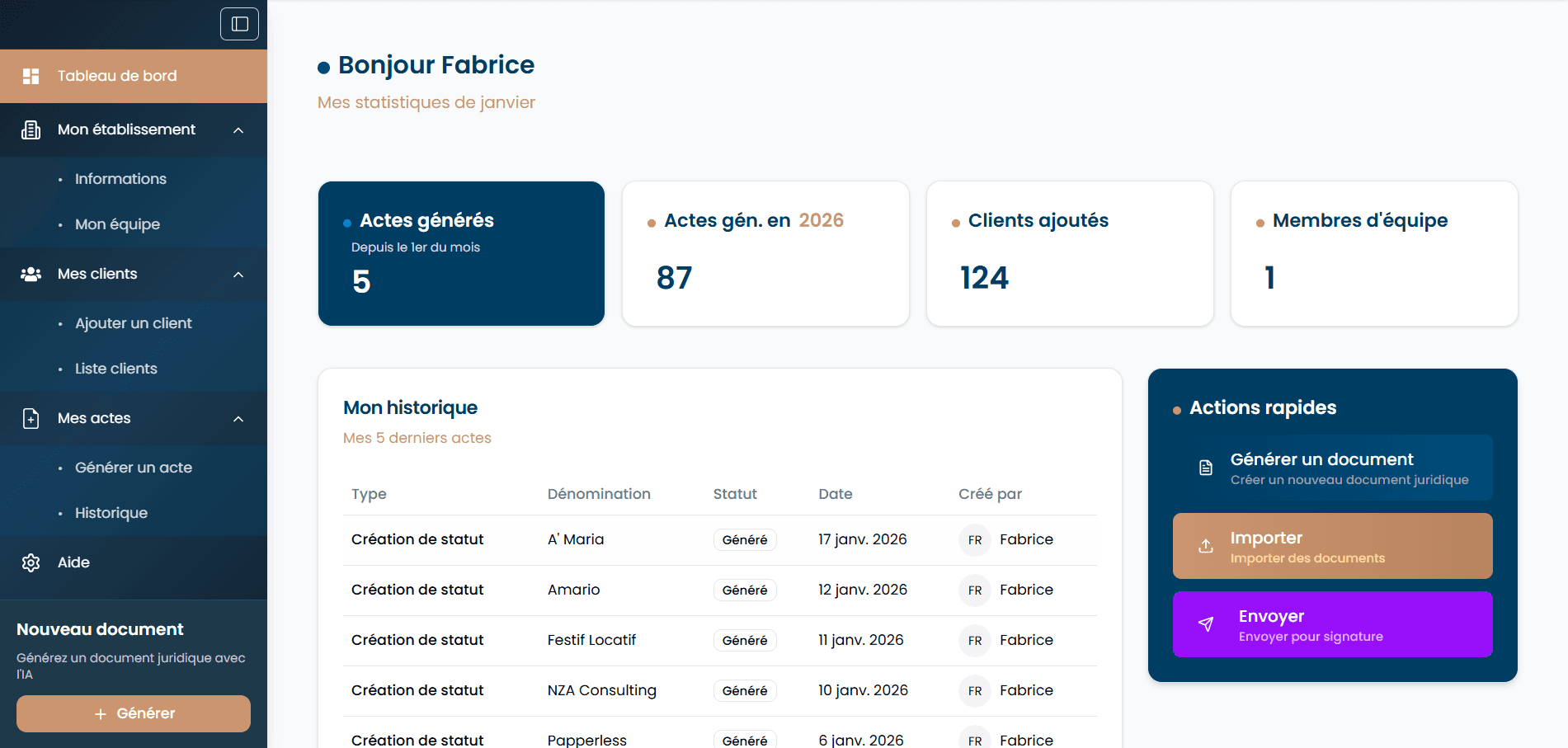1568x748 pixels.
Task: Click the Générer un document file icon
Action: click(x=1205, y=467)
